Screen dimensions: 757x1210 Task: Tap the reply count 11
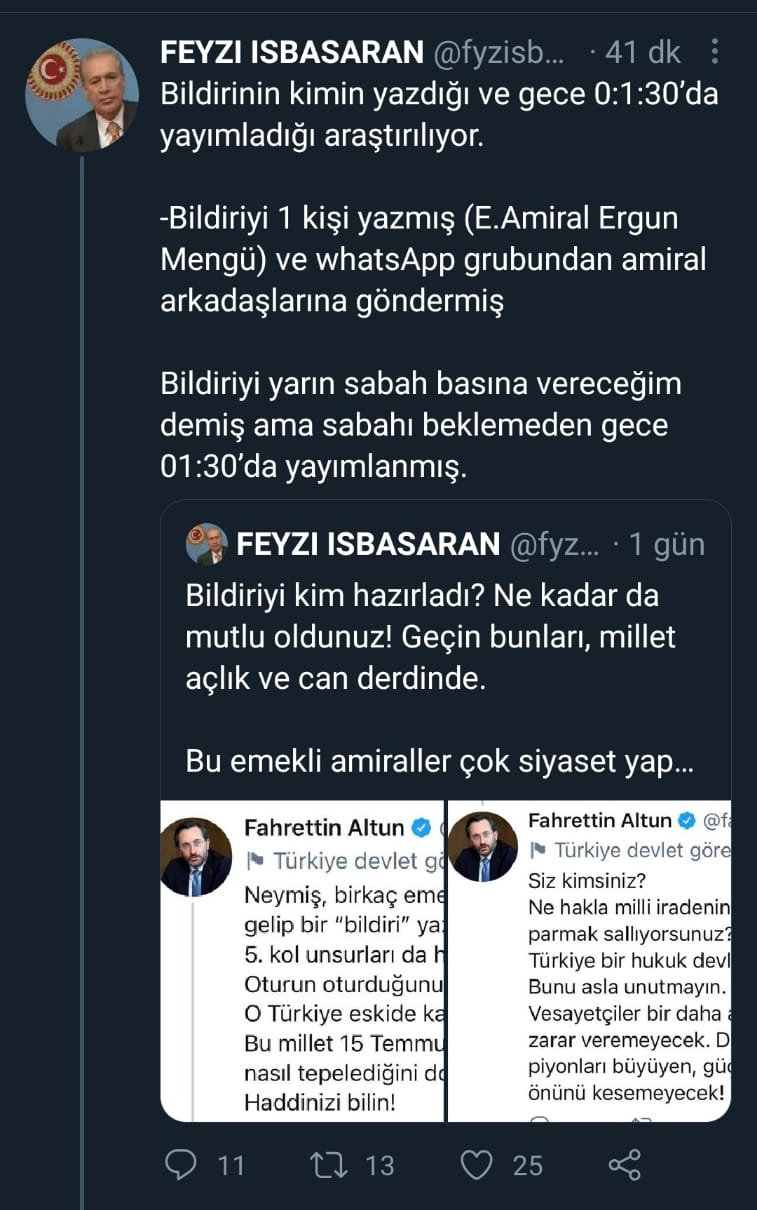(230, 1166)
